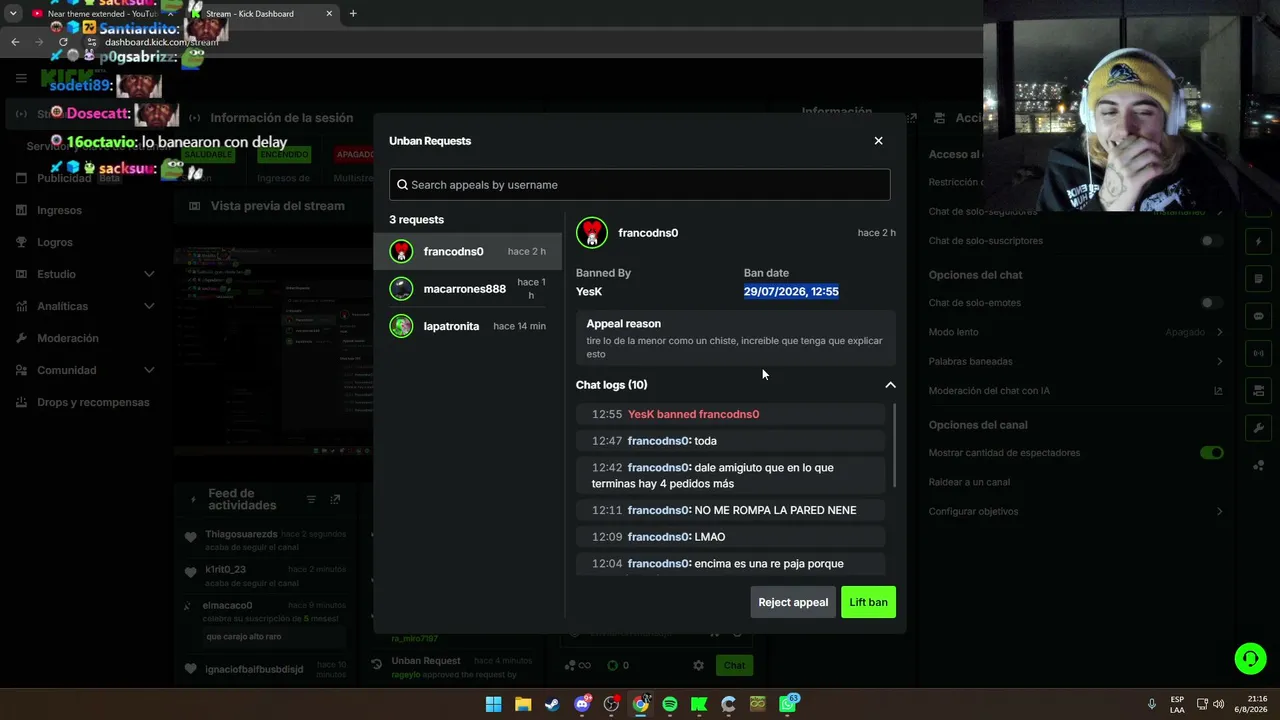Open Modo lento options
Image resolution: width=1280 pixels, height=720 pixels.
[x=1076, y=332]
